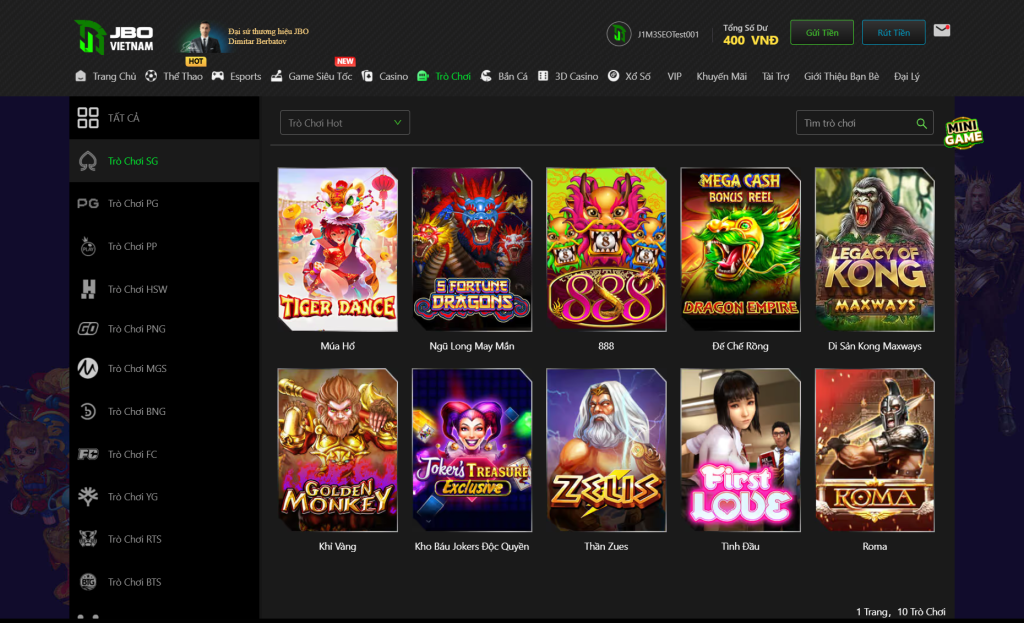1024x623 pixels.
Task: Click the user avatar icon beside J1M3SEOTest001
Action: click(x=618, y=33)
